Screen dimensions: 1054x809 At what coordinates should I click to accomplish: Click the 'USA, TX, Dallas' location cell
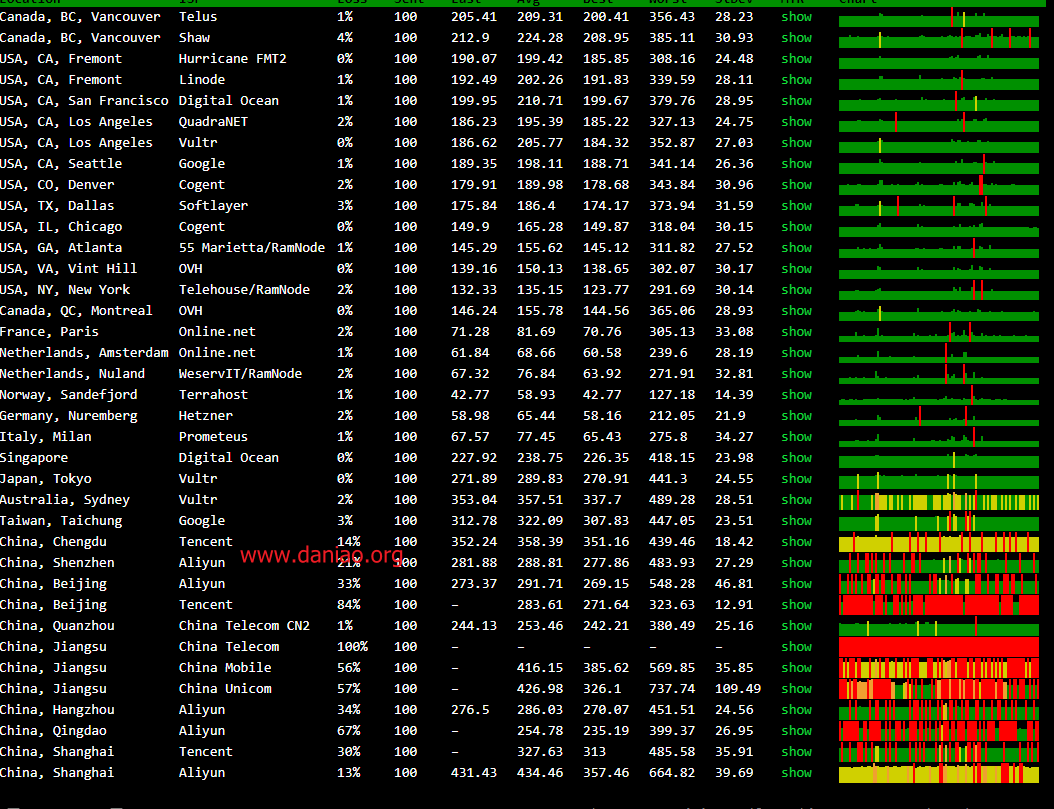tap(57, 206)
